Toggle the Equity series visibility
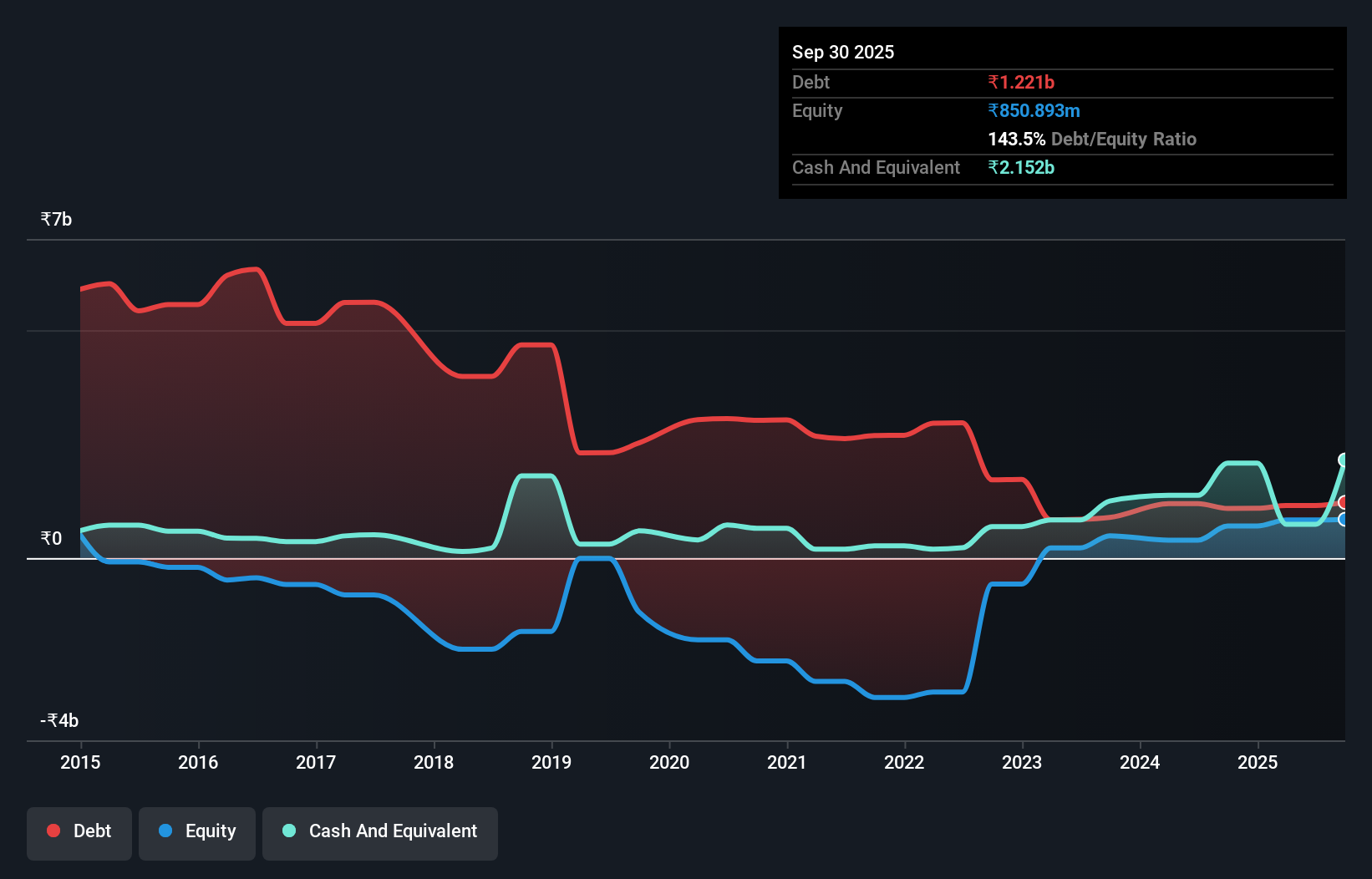 [196, 831]
